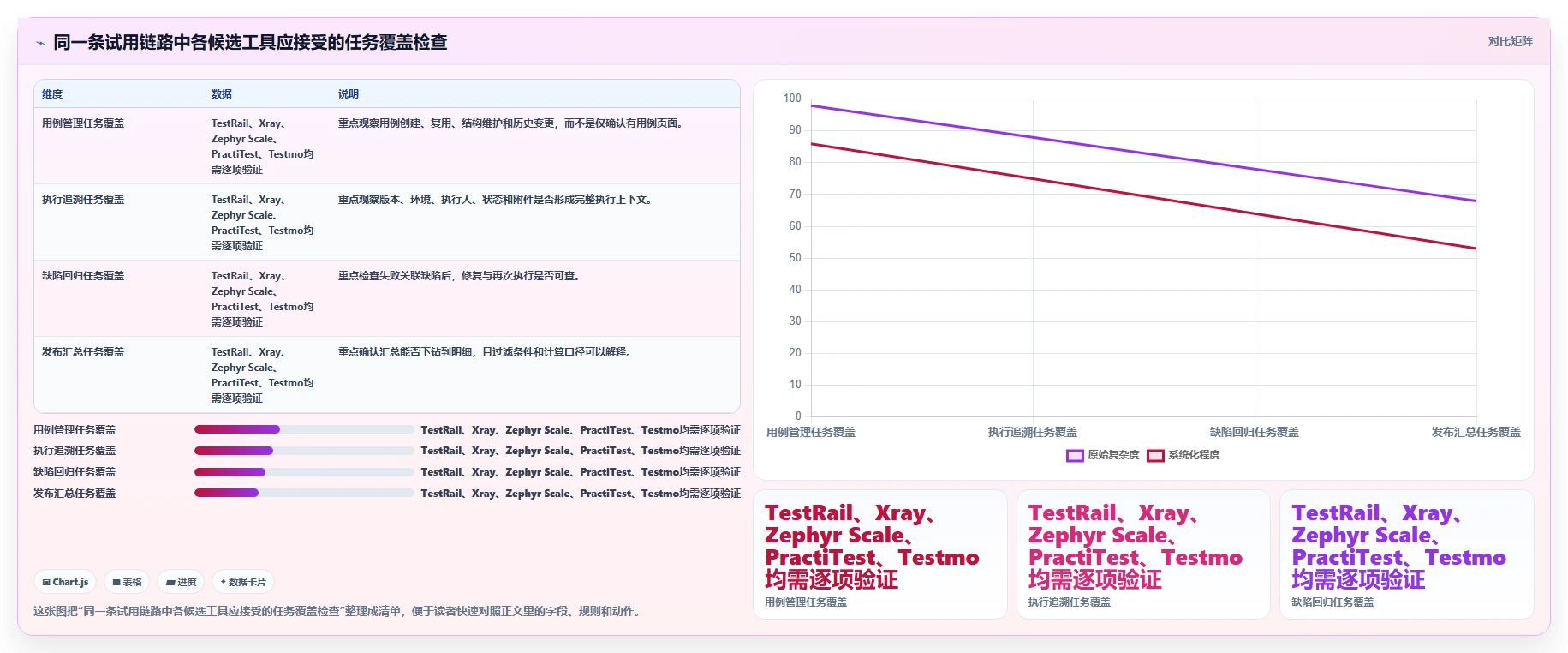Click progress row label 缺陷回归任务覆盖
The width and height of the screenshot is (1568, 653).
(75, 472)
